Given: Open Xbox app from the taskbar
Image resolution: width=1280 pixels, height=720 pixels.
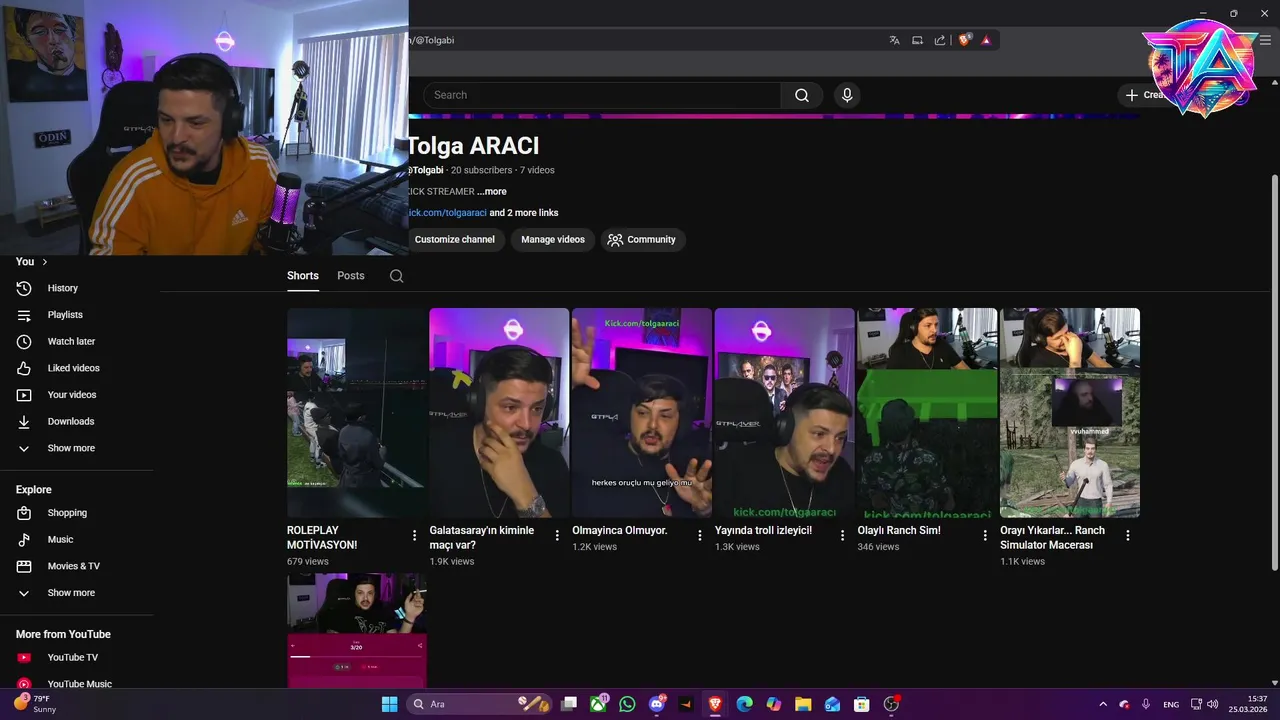Looking at the screenshot, I should click(x=598, y=704).
